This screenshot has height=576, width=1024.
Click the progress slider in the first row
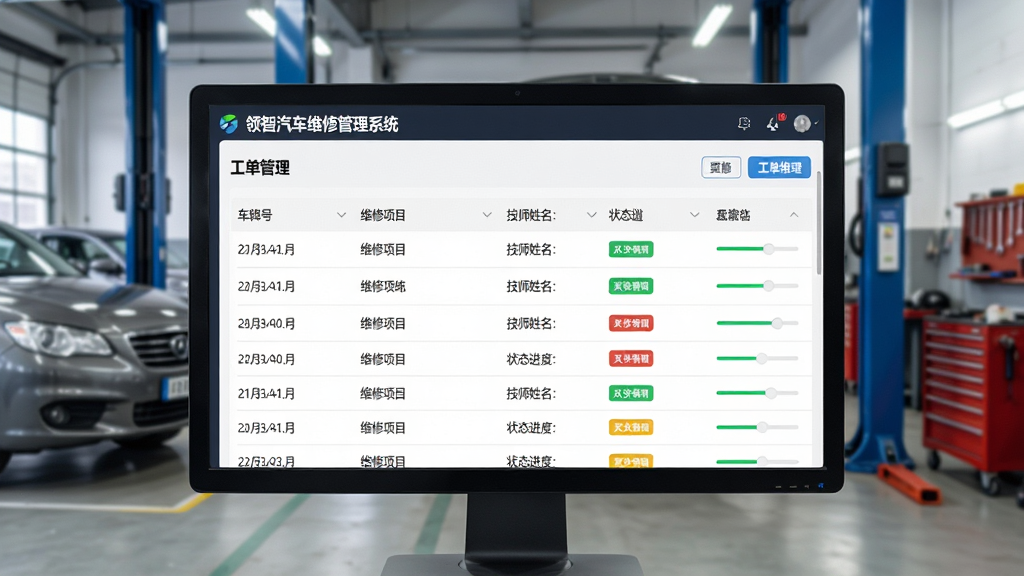757,249
